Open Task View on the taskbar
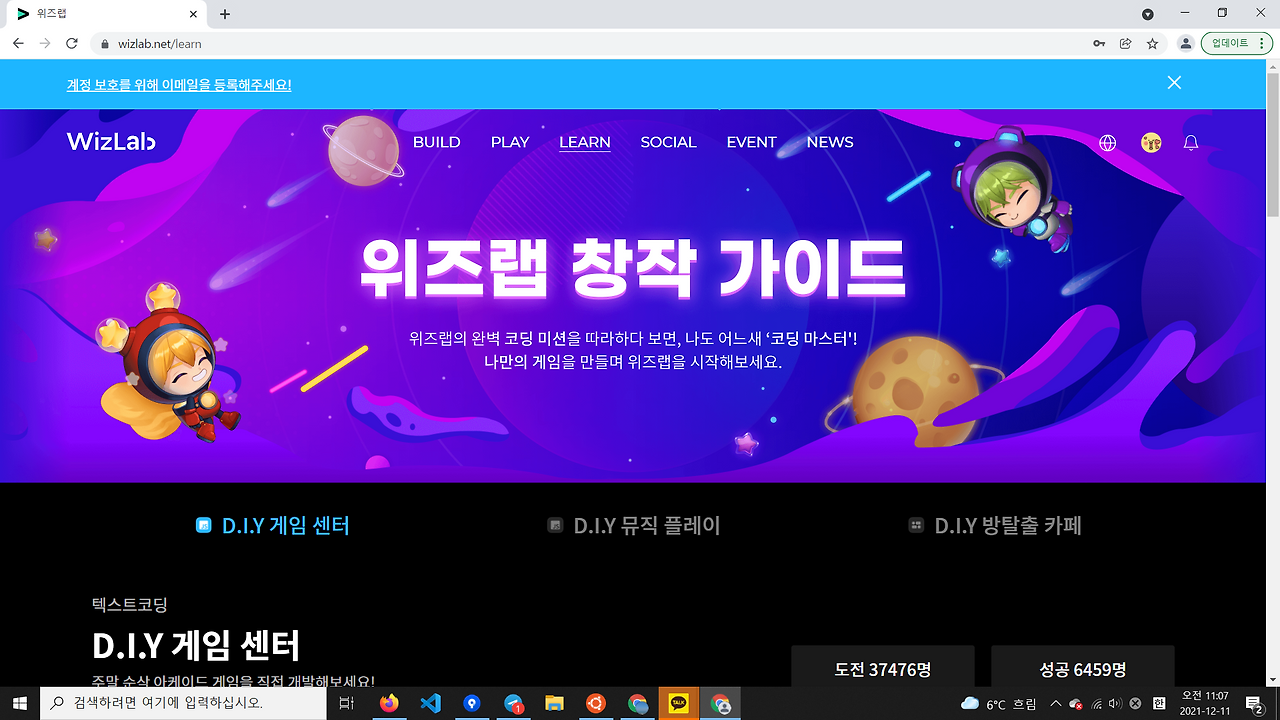 [347, 704]
